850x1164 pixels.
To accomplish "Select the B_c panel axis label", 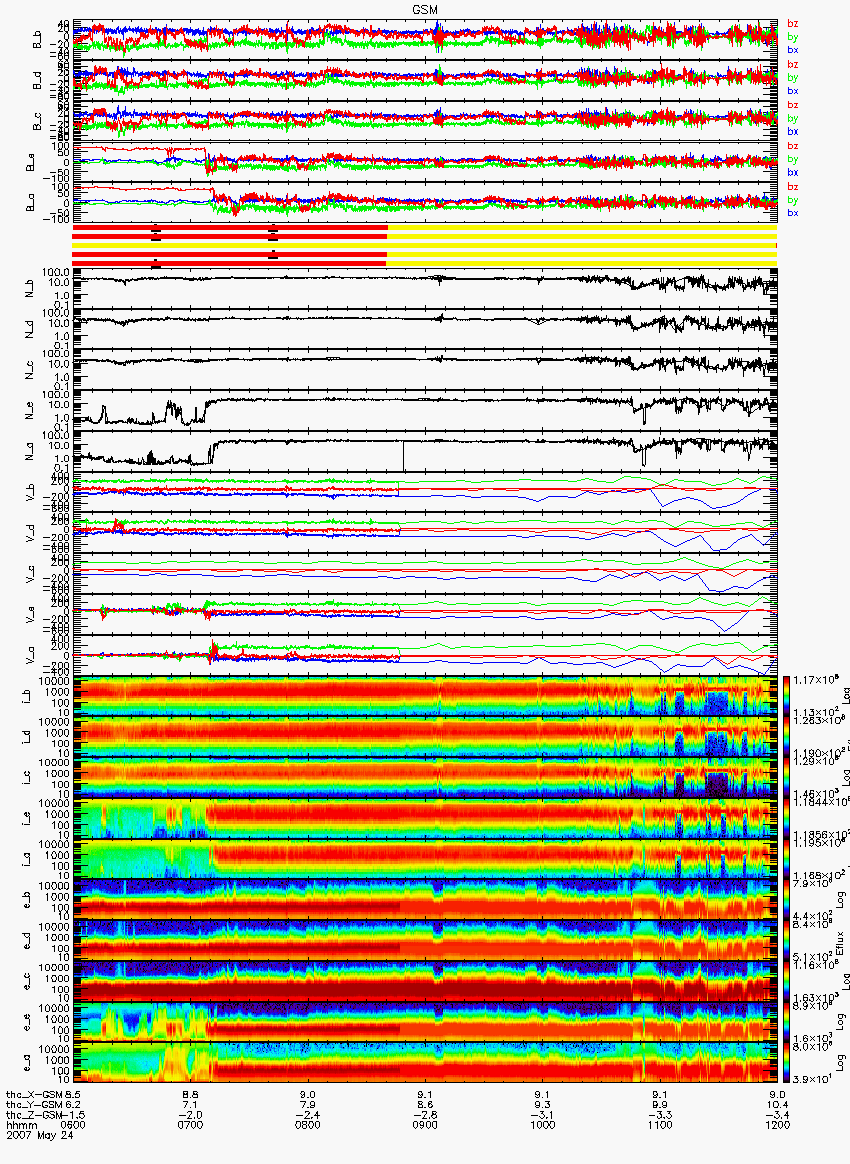I will (37, 121).
